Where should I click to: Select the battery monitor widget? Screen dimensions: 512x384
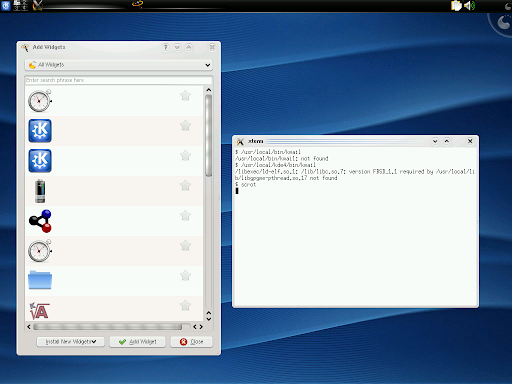(x=40, y=191)
